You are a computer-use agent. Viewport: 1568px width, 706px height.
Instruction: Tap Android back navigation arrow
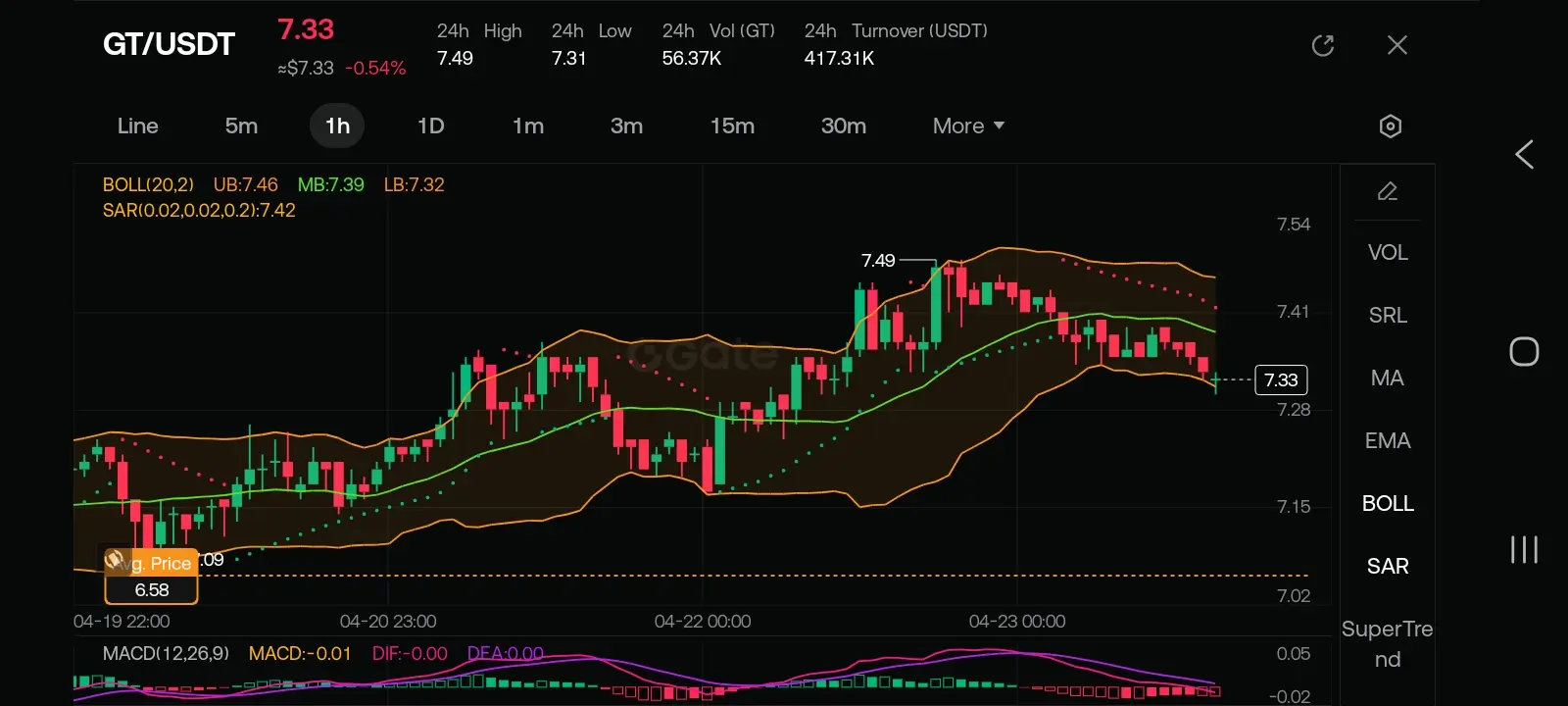click(x=1524, y=154)
